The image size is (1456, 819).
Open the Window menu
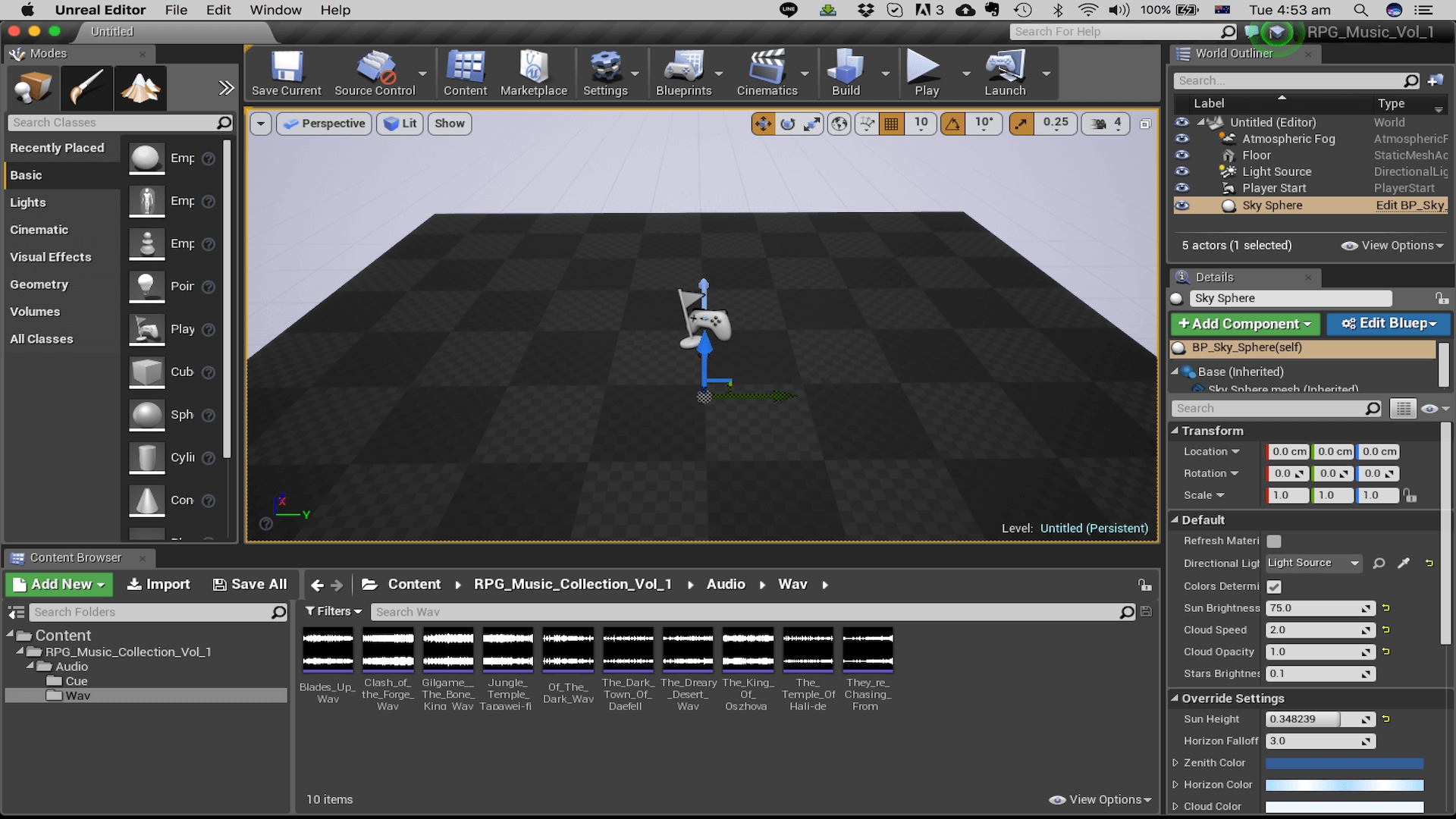[x=276, y=10]
